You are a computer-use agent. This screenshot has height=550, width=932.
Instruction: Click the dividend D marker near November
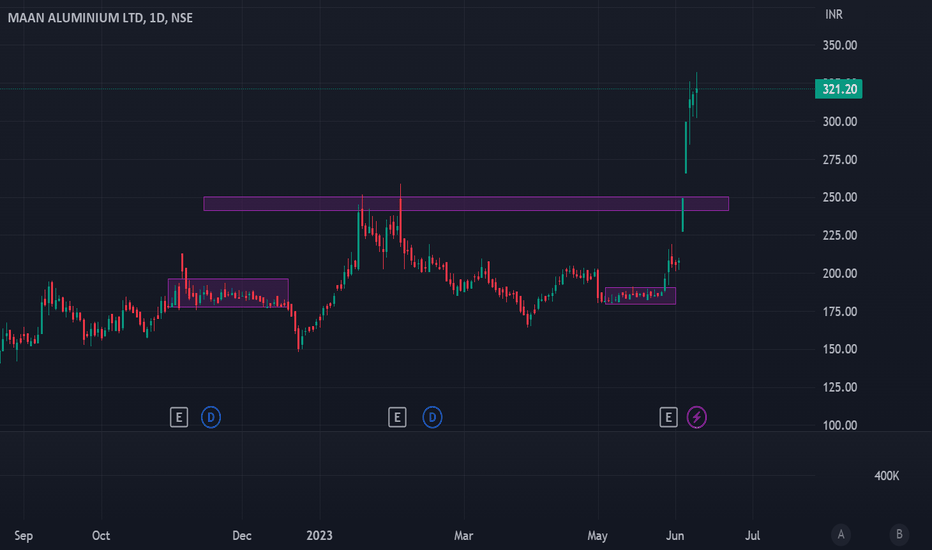(x=210, y=417)
